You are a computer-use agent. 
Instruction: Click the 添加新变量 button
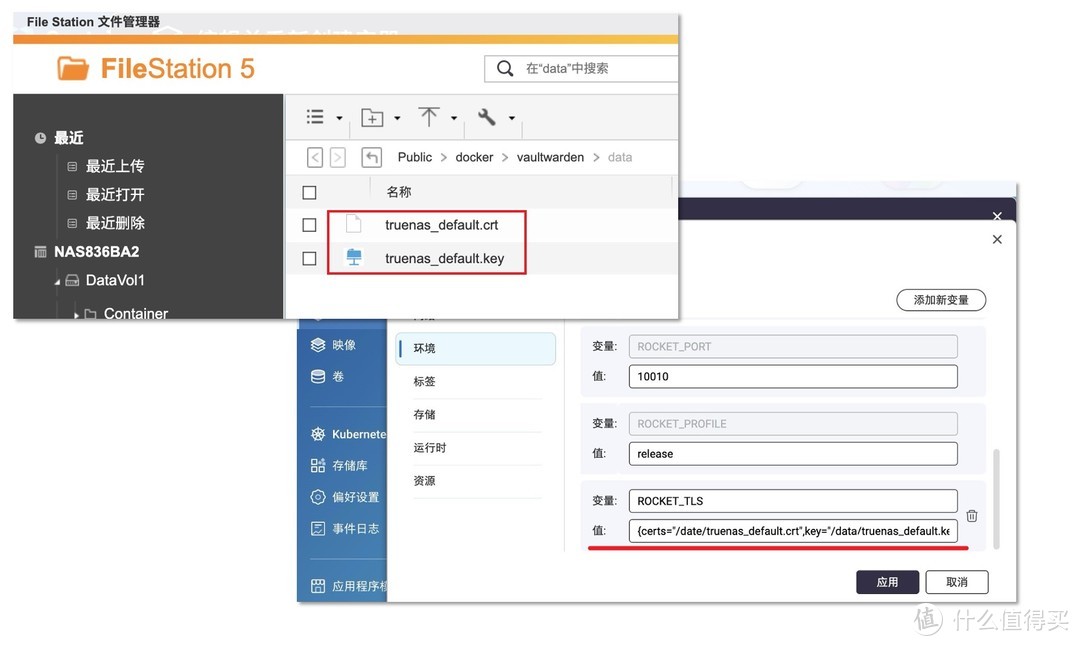click(941, 300)
